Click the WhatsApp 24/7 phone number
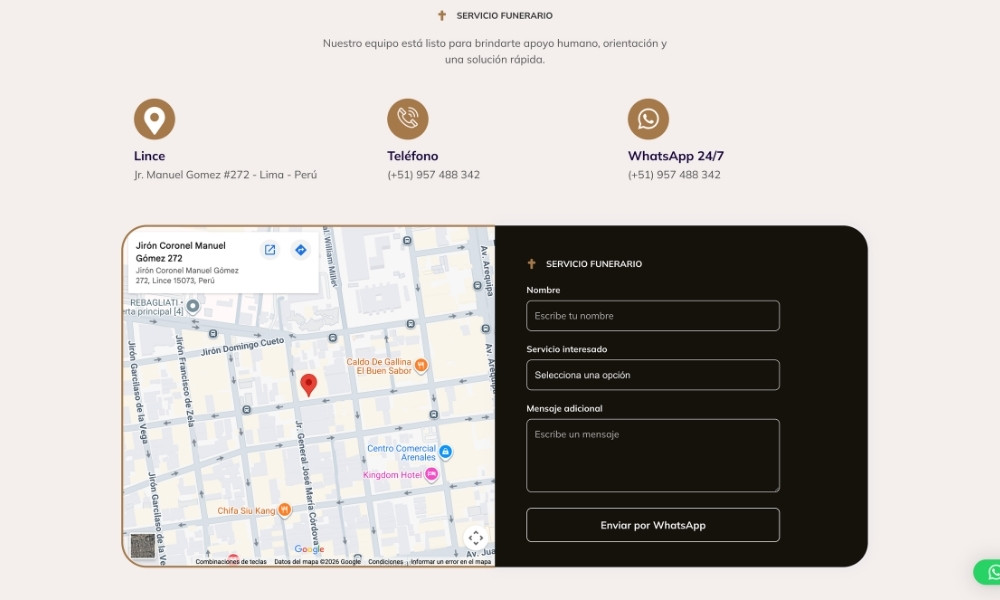 pos(674,175)
